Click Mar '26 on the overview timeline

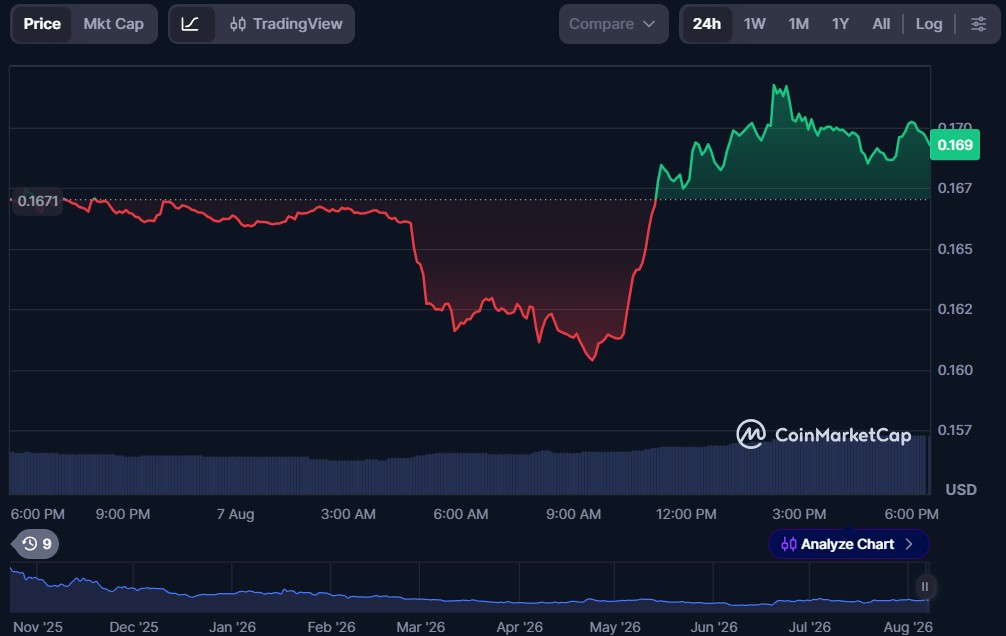coord(420,627)
